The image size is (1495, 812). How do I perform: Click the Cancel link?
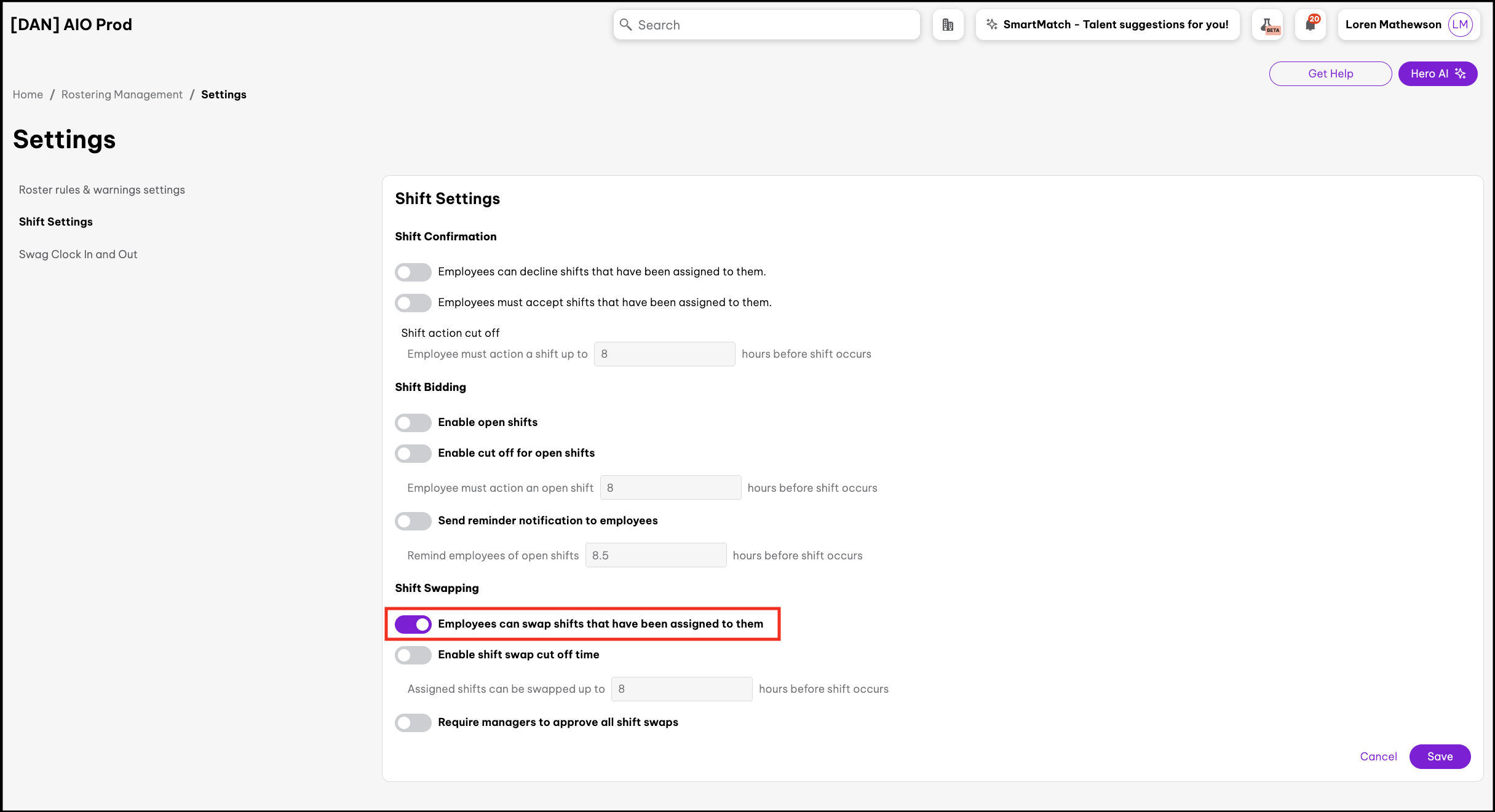1378,757
